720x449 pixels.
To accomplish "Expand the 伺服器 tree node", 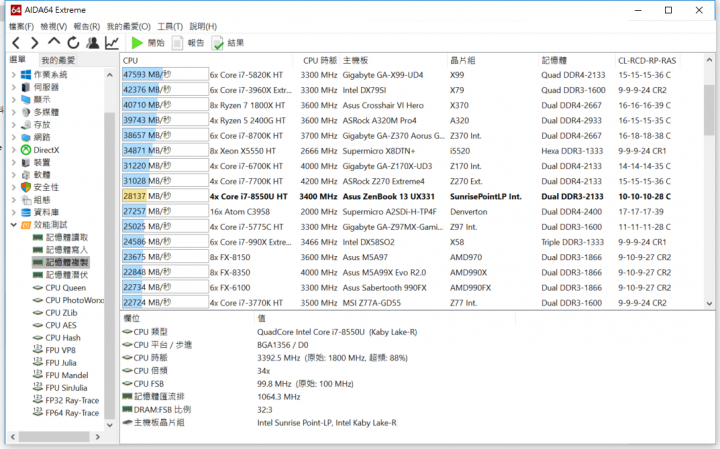I will click(x=14, y=87).
